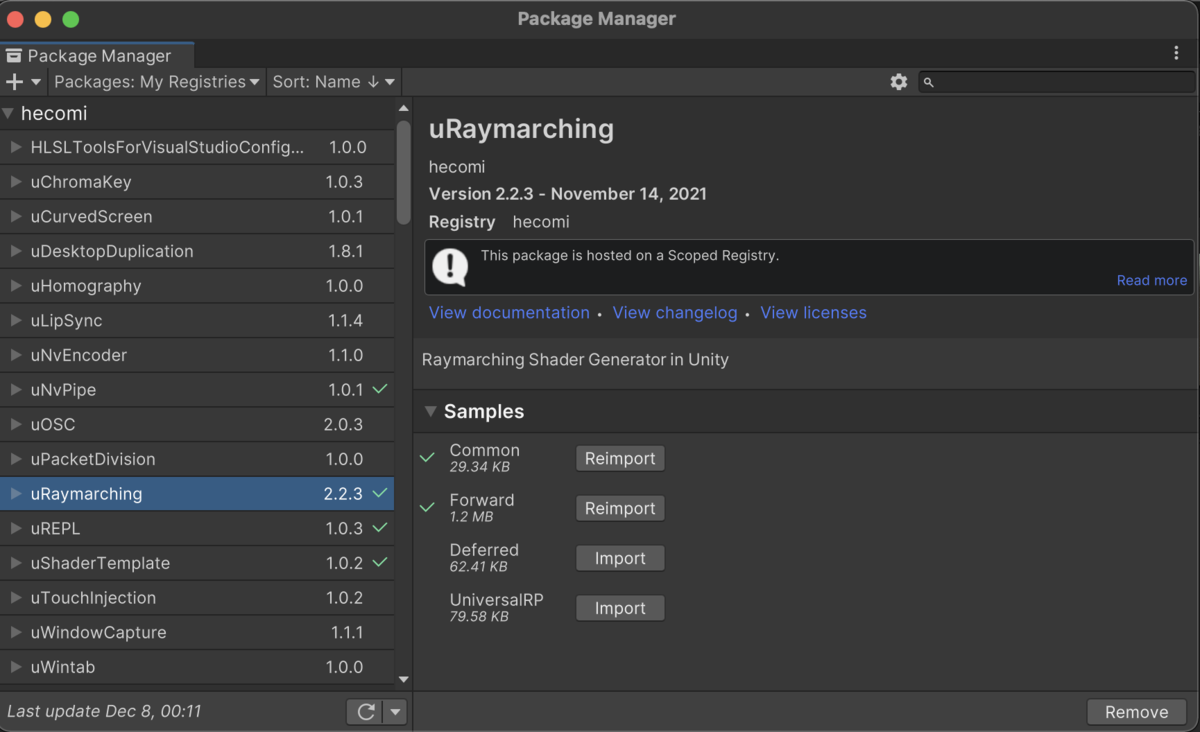The image size is (1200, 732).
Task: Expand the uWindowCapture package versions
Action: 16,632
